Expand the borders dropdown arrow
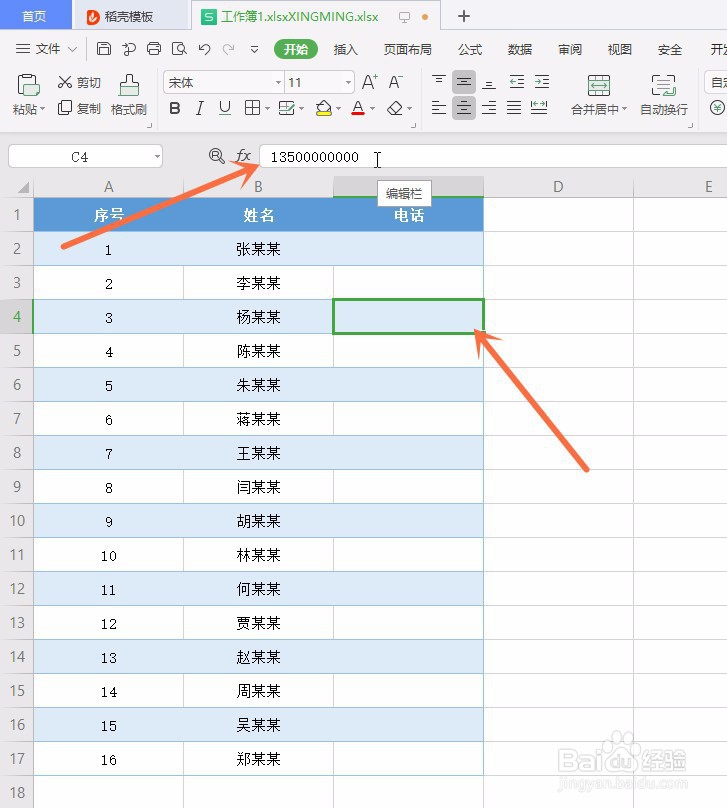The height and width of the screenshot is (808, 727). 267,109
